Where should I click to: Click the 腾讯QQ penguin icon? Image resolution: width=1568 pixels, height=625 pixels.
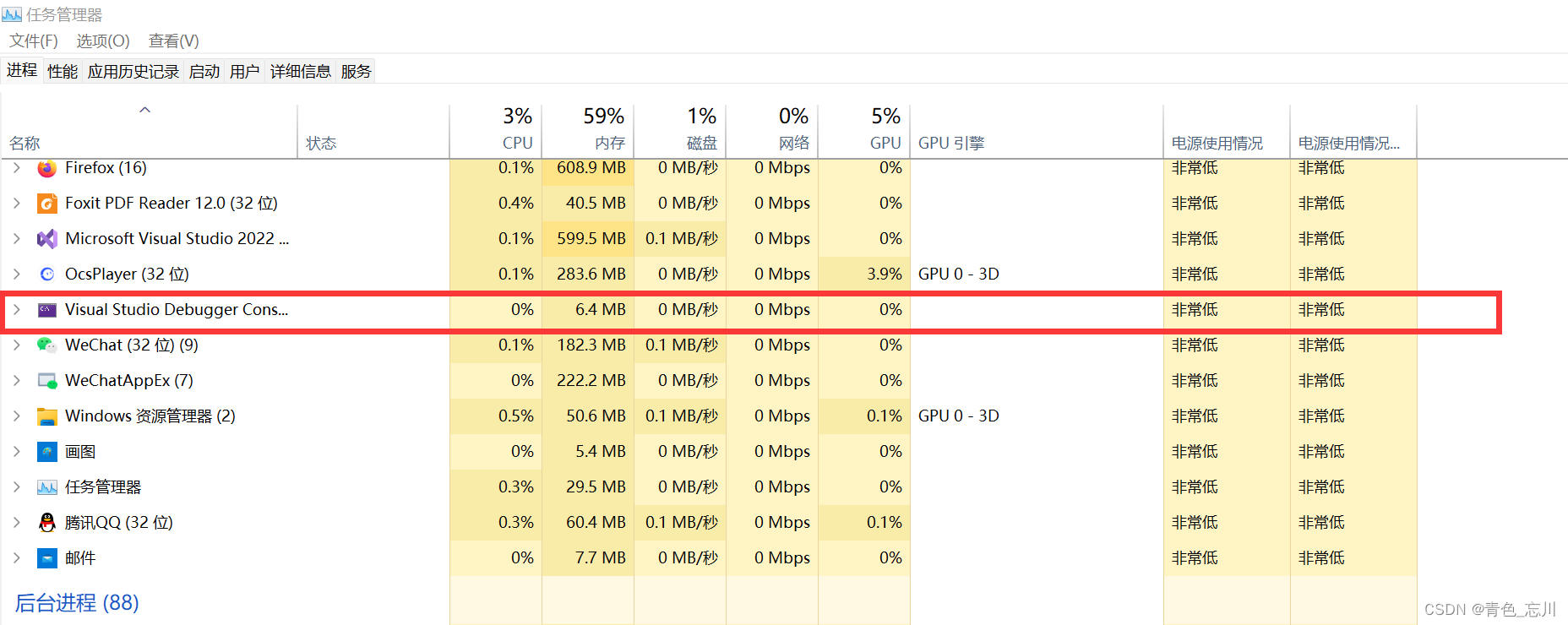click(x=47, y=523)
